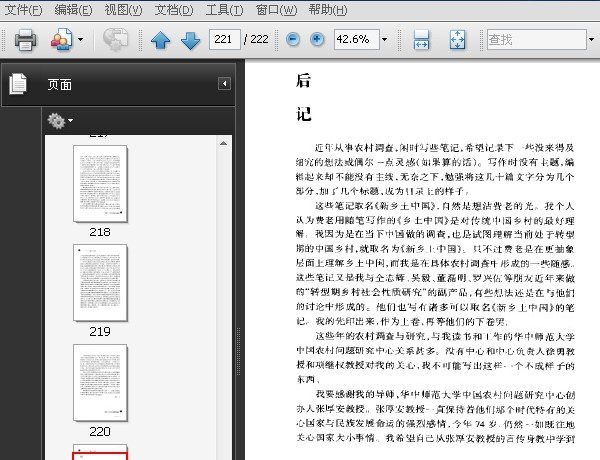Click the Print icon in toolbar
Viewport: 600px width, 460px height.
25,39
